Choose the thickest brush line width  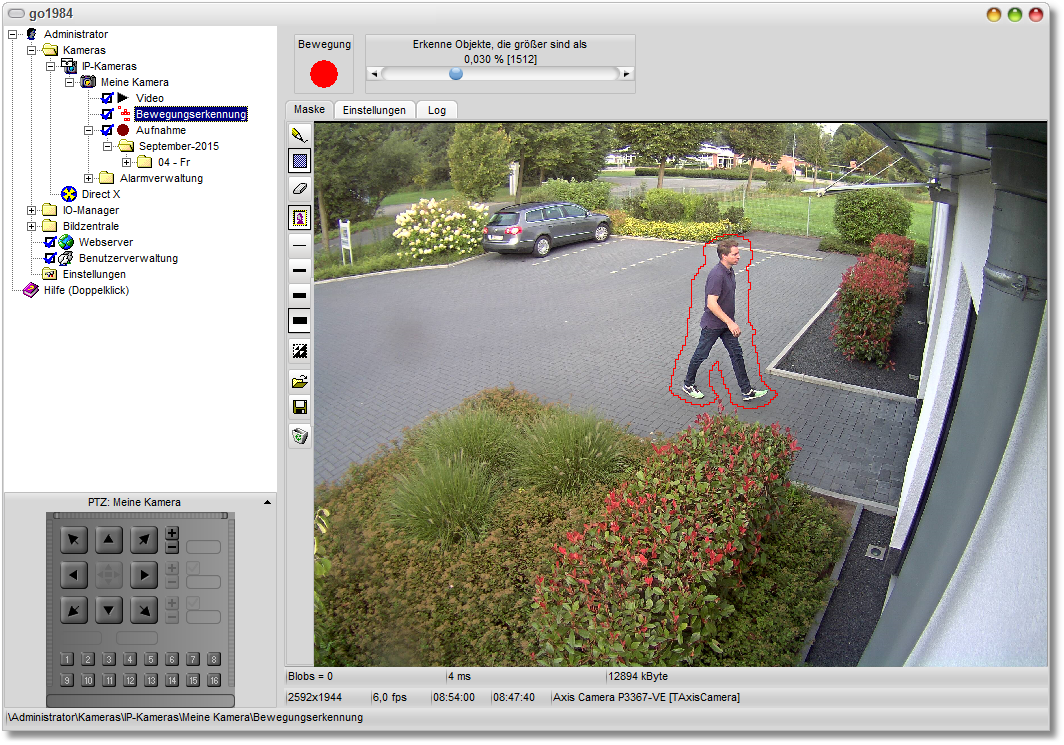tap(299, 320)
